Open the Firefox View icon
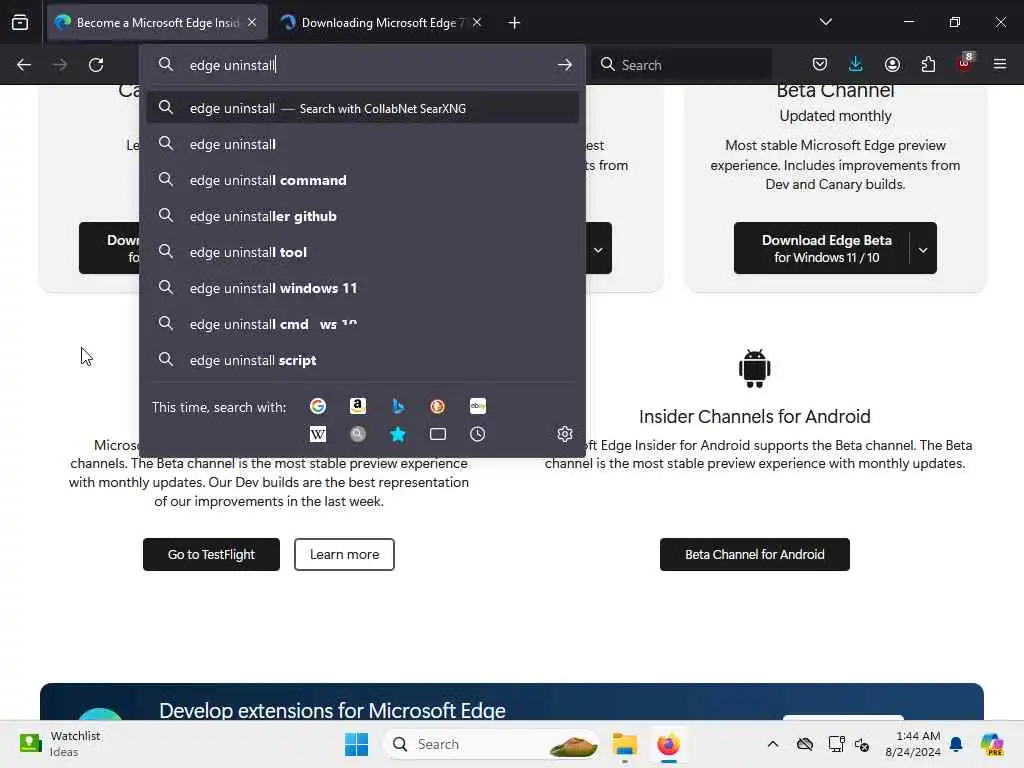This screenshot has height=768, width=1024. (x=20, y=23)
